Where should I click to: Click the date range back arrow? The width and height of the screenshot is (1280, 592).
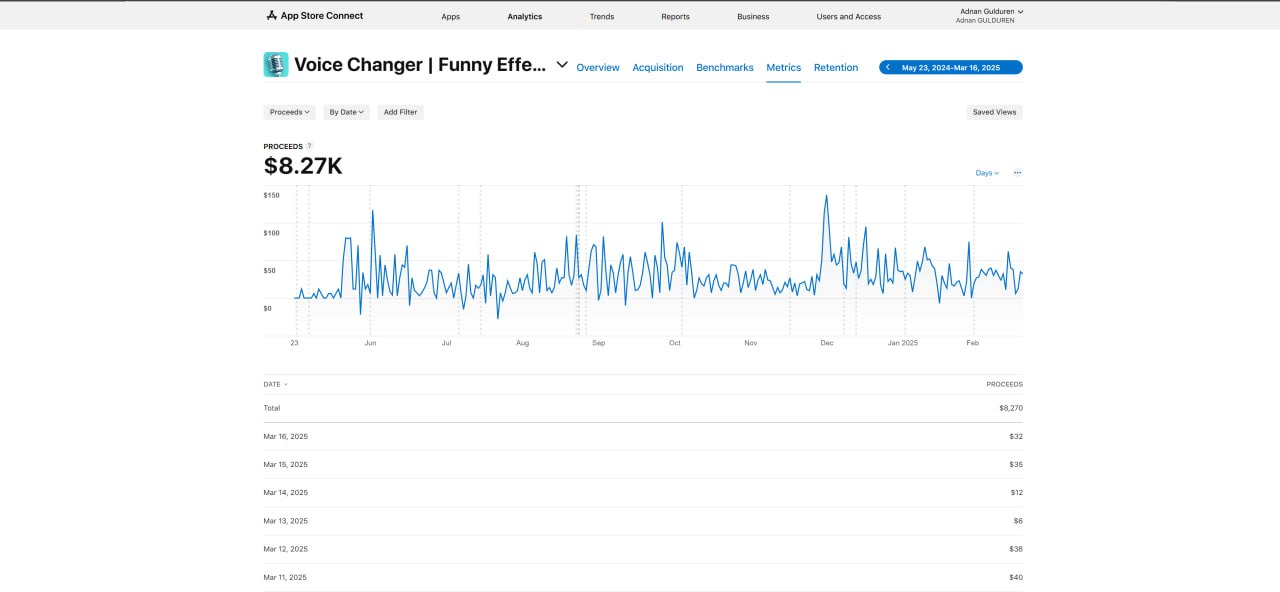[x=888, y=68]
